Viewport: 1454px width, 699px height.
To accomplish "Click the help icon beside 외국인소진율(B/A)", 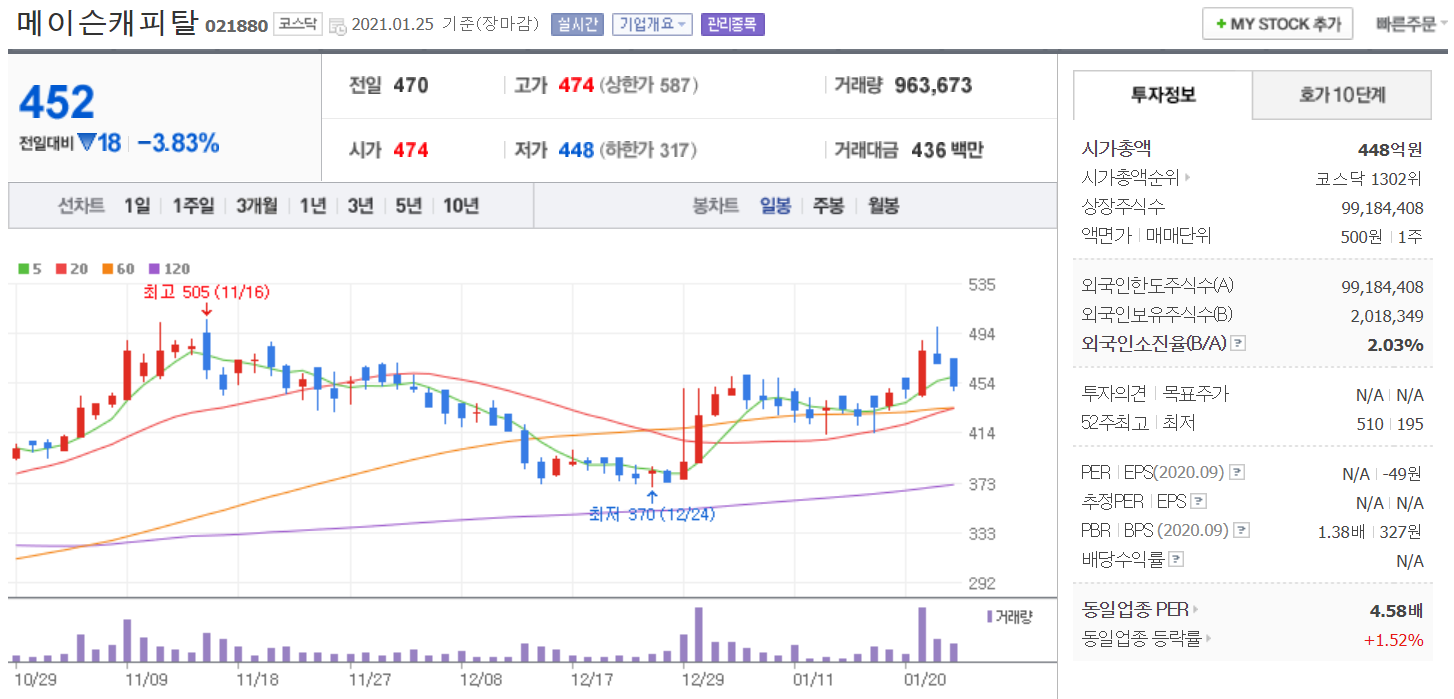I will click(x=1238, y=344).
